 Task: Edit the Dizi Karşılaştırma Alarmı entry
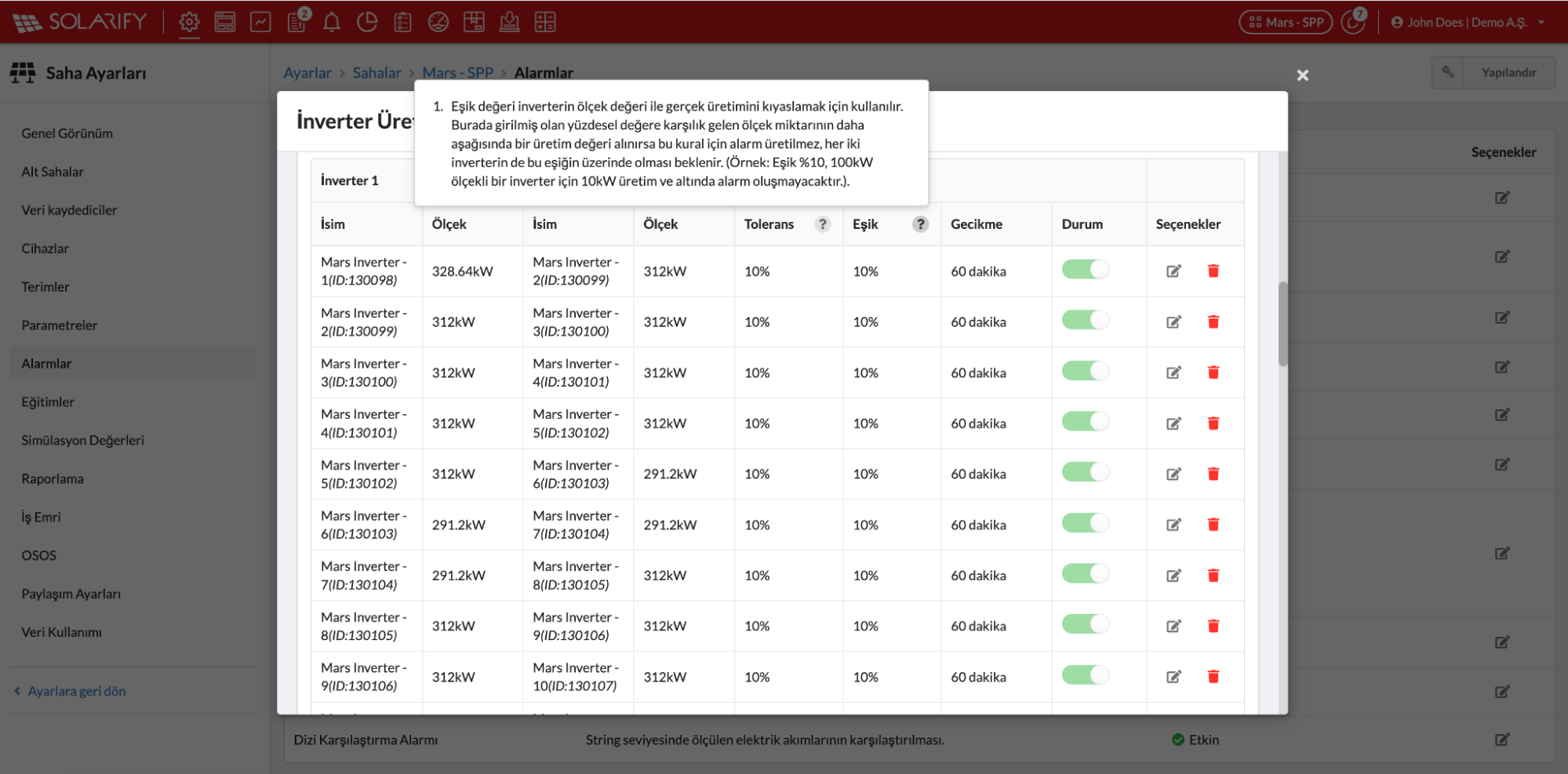point(1501,739)
